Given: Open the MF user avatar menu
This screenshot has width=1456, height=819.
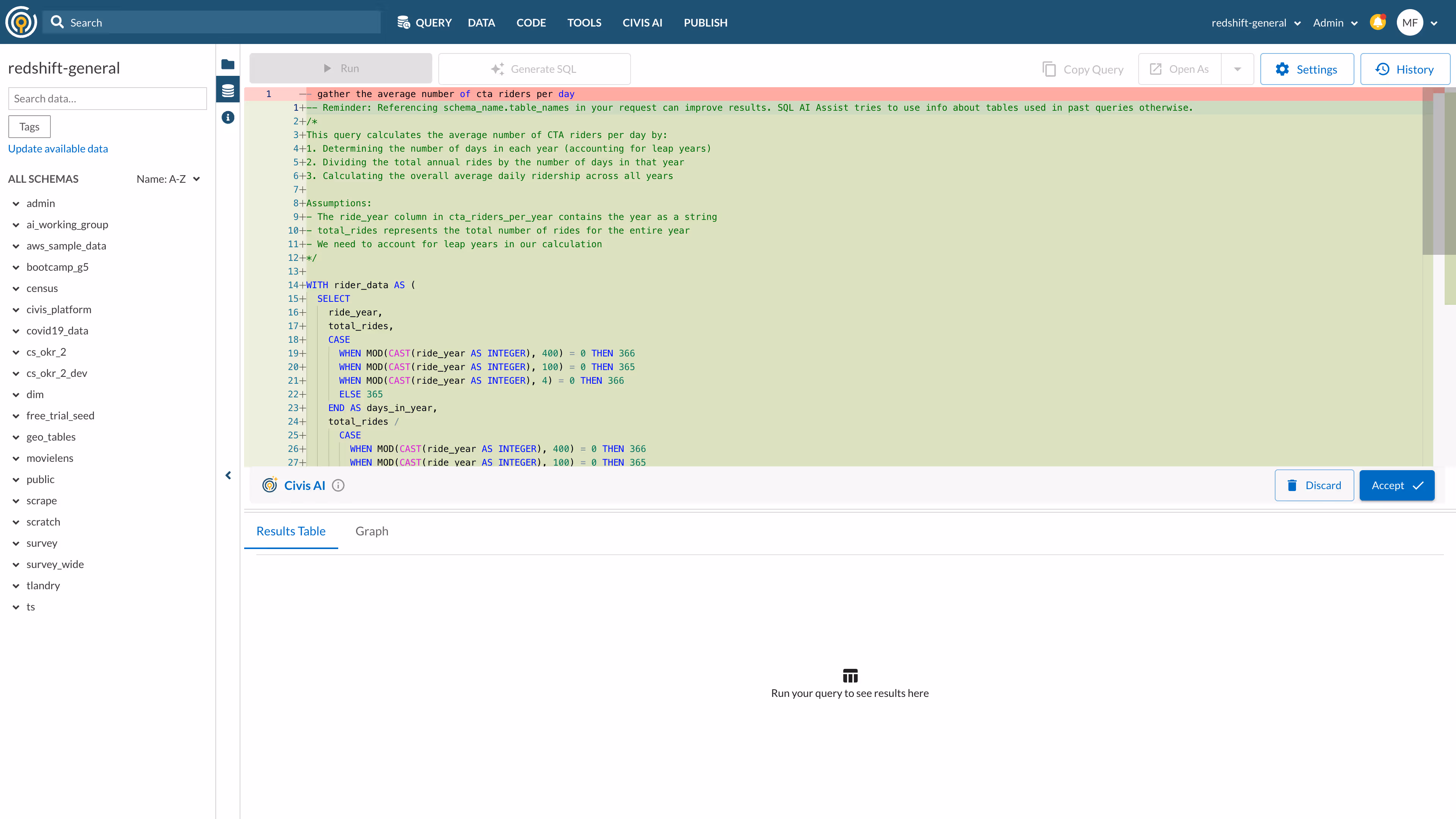Looking at the screenshot, I should (1410, 23).
